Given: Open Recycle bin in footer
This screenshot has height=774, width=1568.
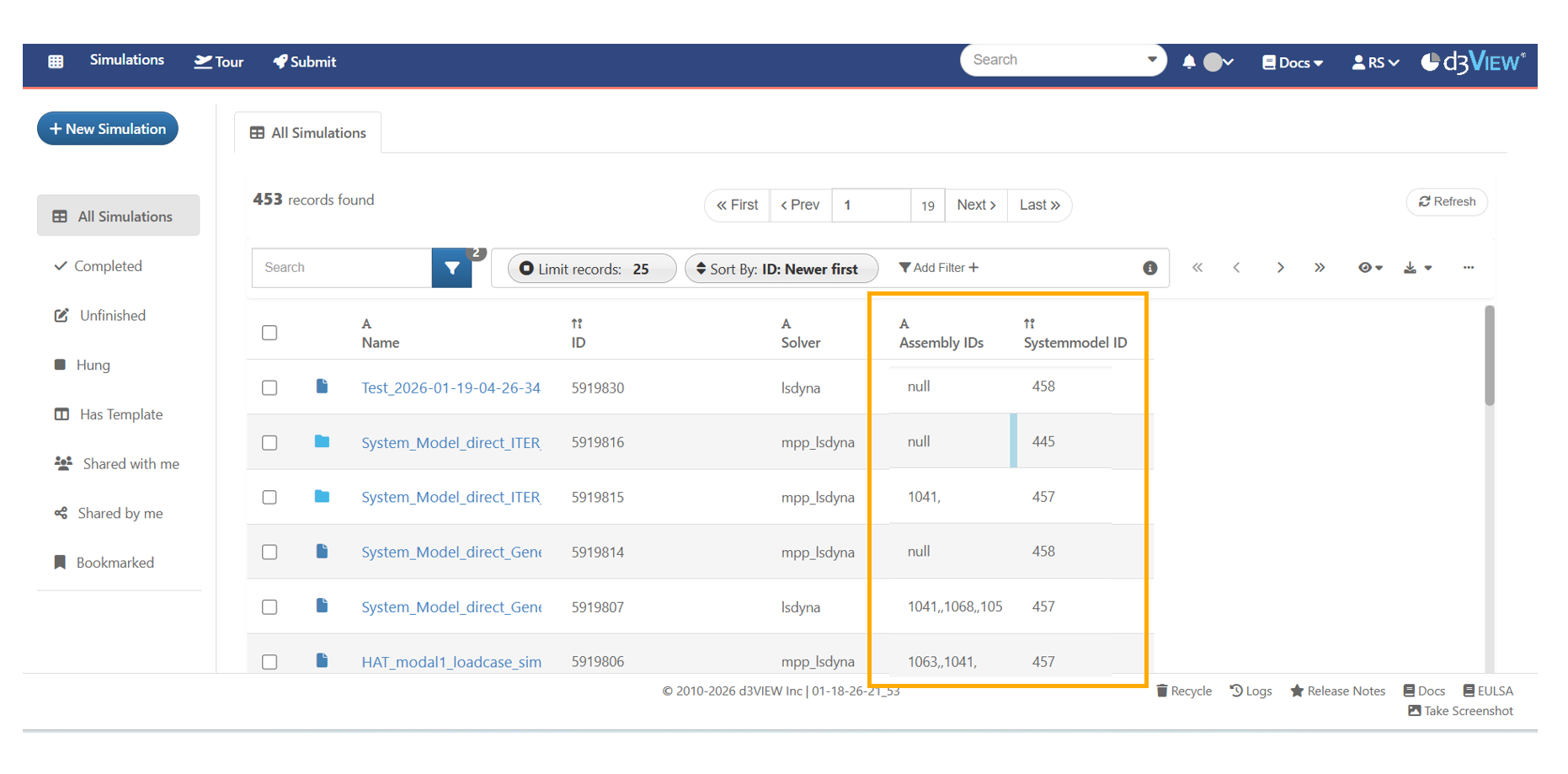Looking at the screenshot, I should [1183, 691].
